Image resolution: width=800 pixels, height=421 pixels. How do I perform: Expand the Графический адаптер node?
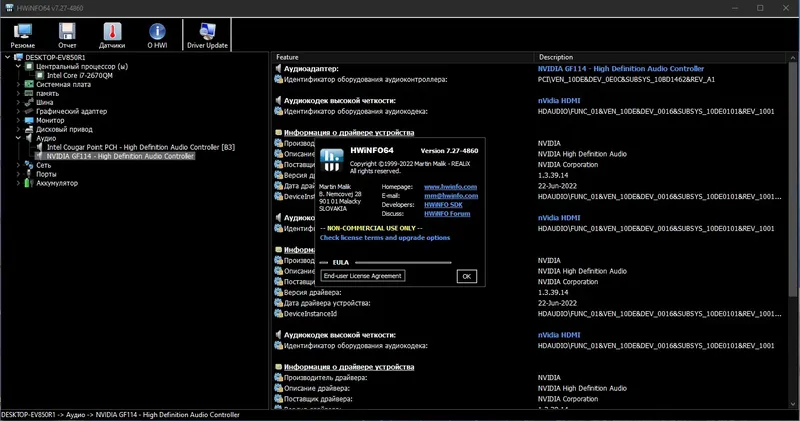pyautogui.click(x=18, y=111)
